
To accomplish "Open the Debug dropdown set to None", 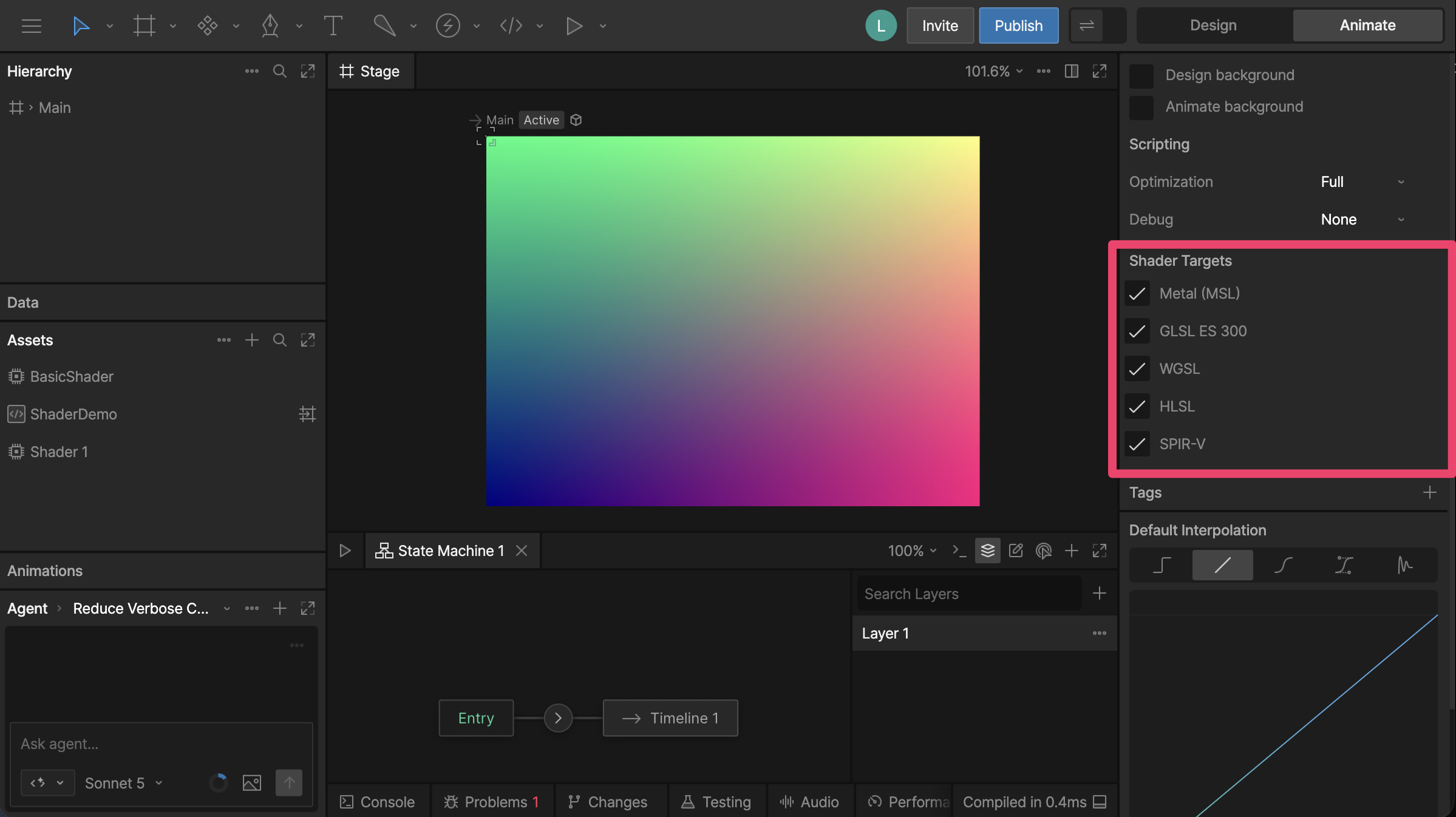I will coord(1362,219).
